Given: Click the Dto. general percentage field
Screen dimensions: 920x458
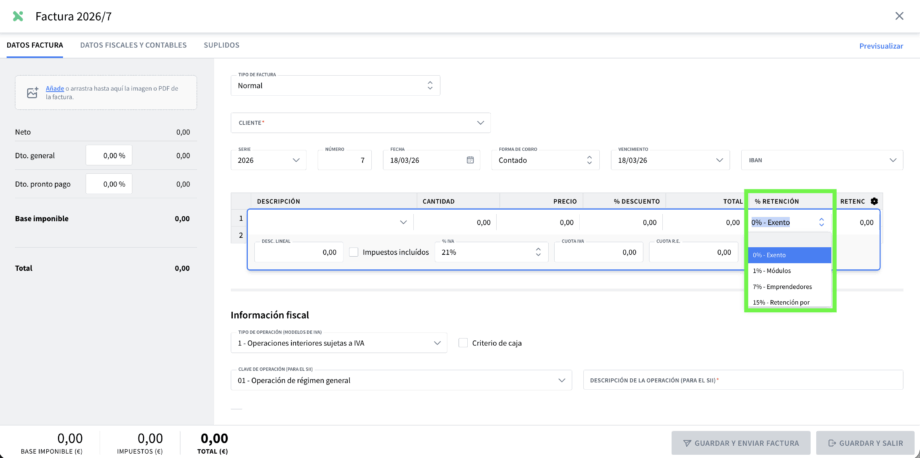Looking at the screenshot, I should click(x=108, y=155).
